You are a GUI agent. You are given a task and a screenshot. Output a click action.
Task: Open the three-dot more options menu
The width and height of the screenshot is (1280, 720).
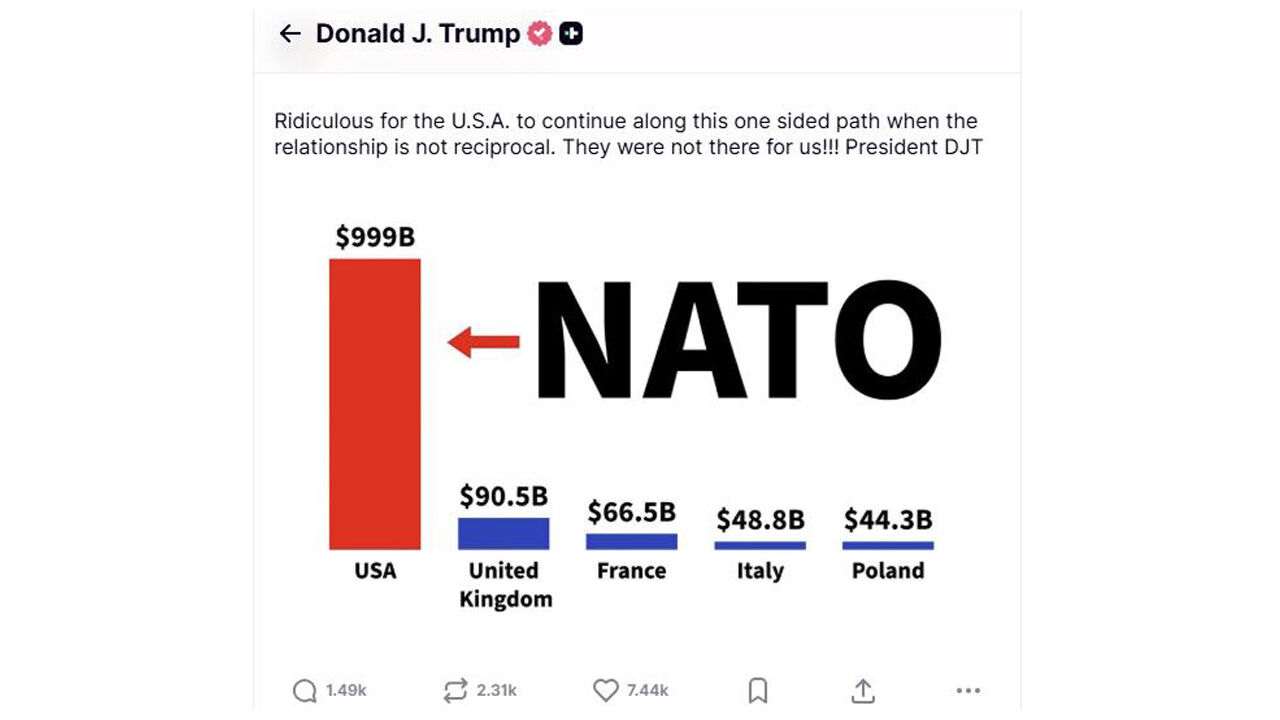click(968, 690)
